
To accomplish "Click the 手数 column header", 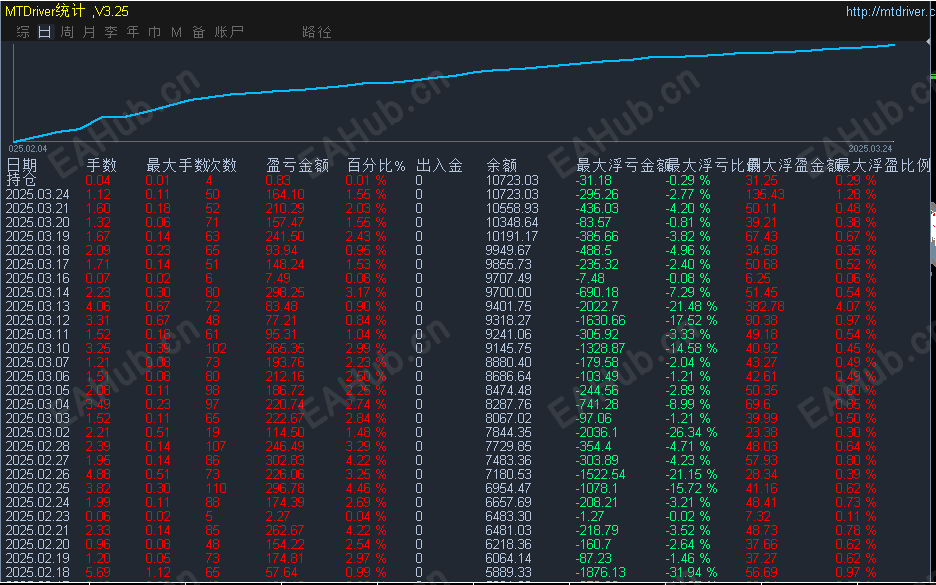I will click(x=101, y=165).
